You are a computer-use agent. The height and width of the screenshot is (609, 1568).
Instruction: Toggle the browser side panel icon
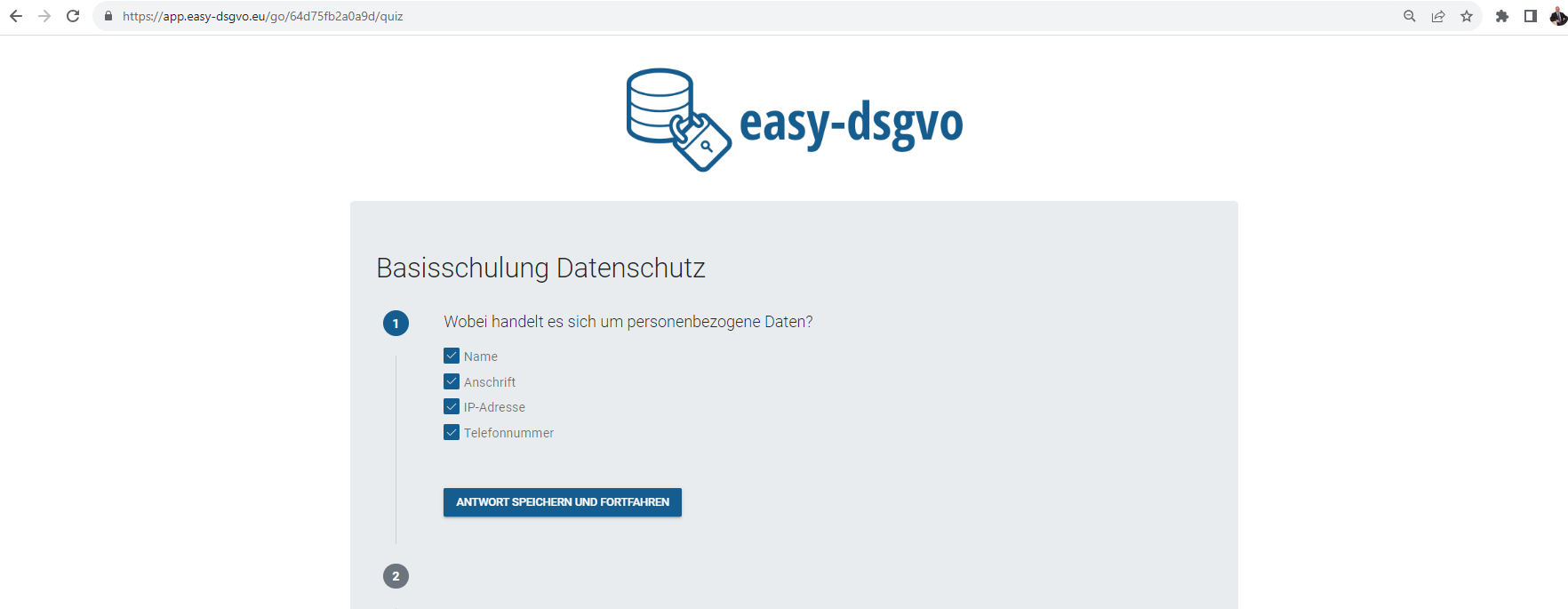(1531, 16)
